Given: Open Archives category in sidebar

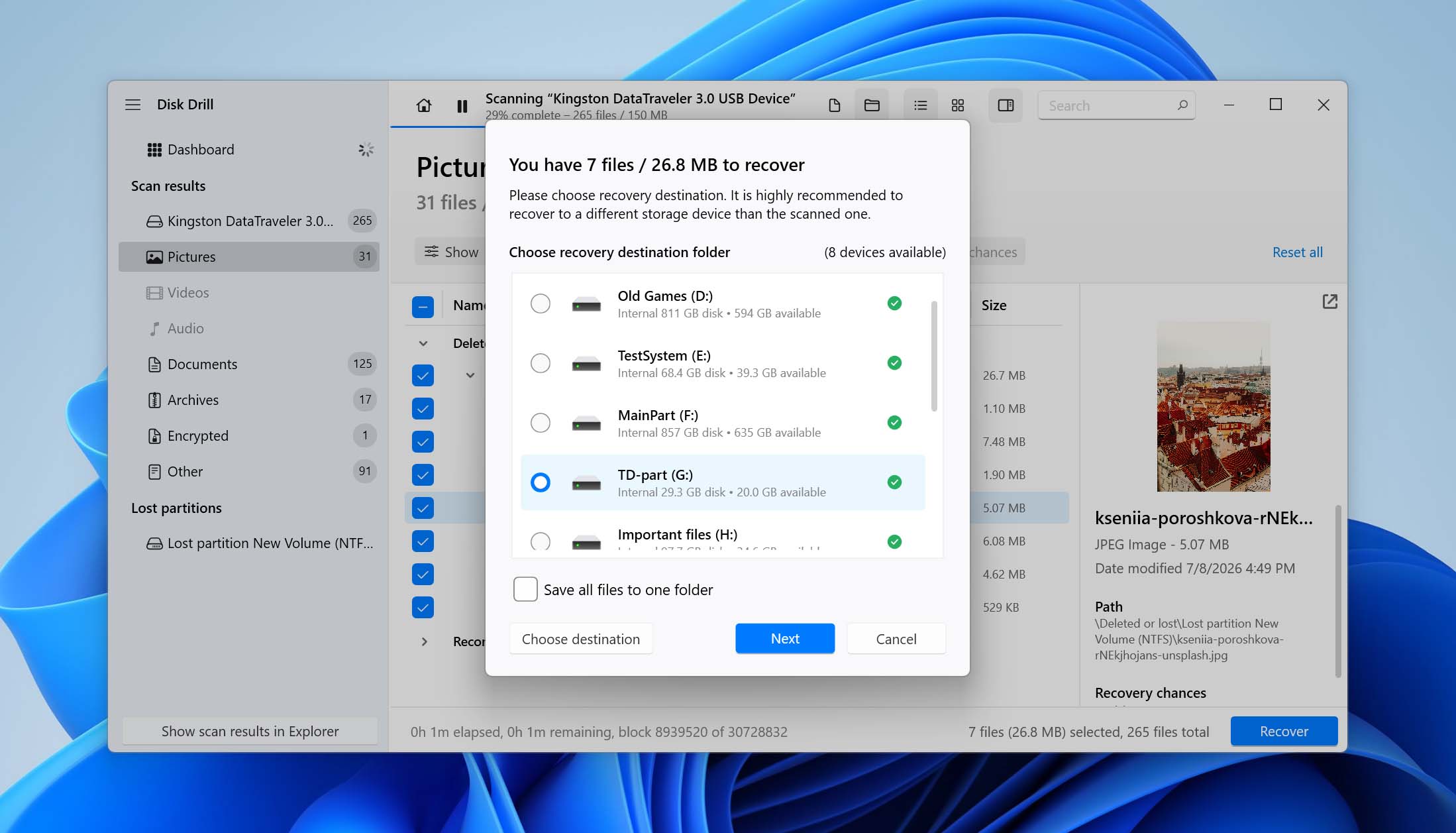Looking at the screenshot, I should click(x=249, y=400).
